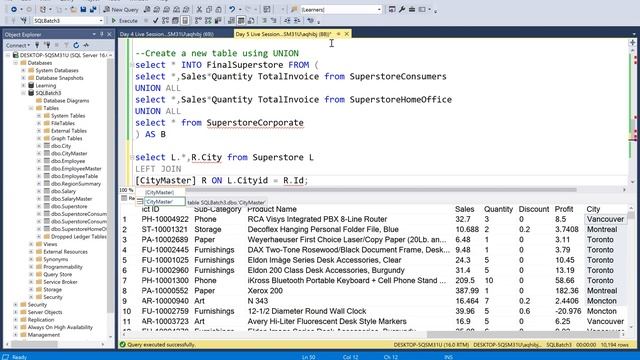The width and height of the screenshot is (640, 360).
Task: Click the Copy icon in toolbar
Action: pos(209,9)
